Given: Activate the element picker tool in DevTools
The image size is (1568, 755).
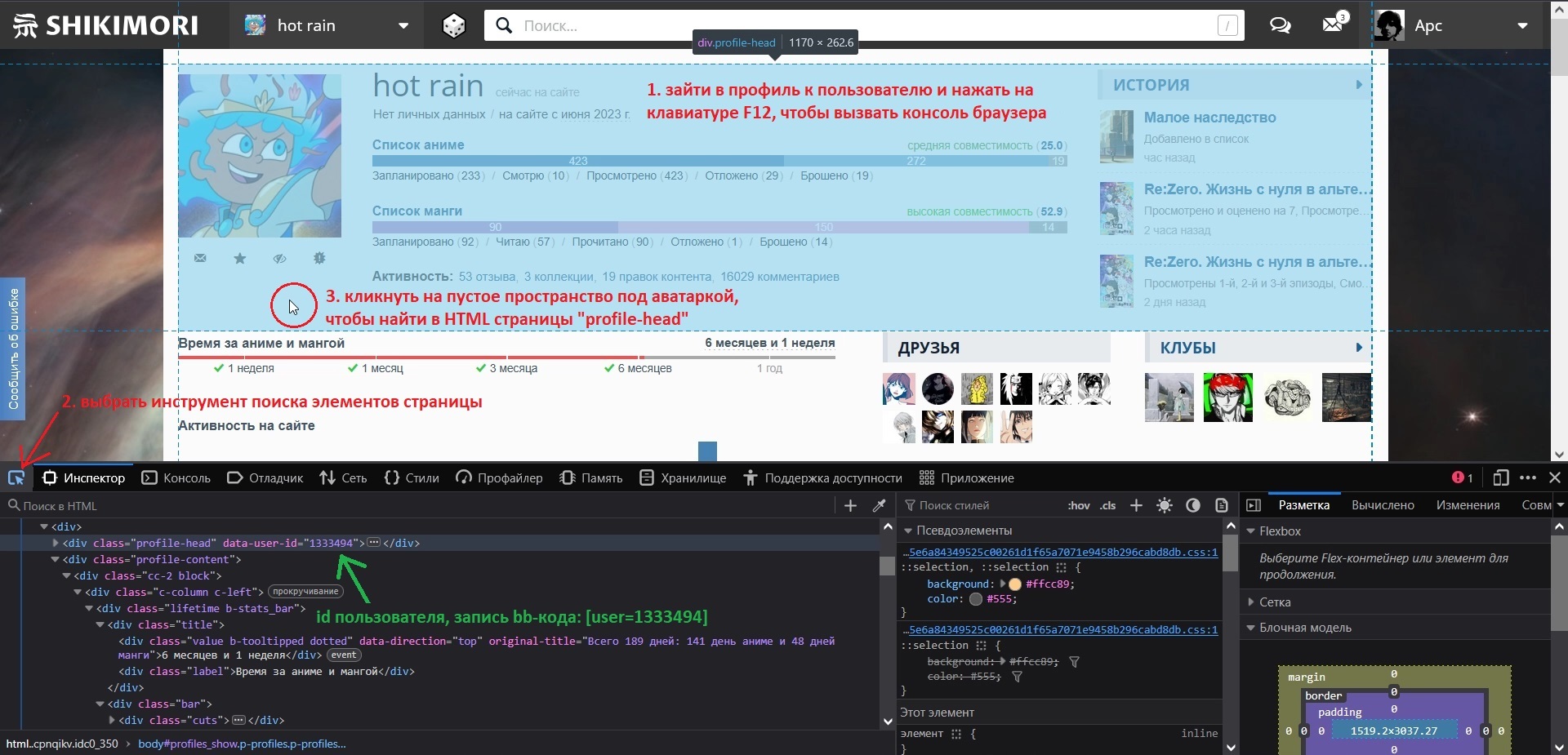Looking at the screenshot, I should [x=16, y=478].
